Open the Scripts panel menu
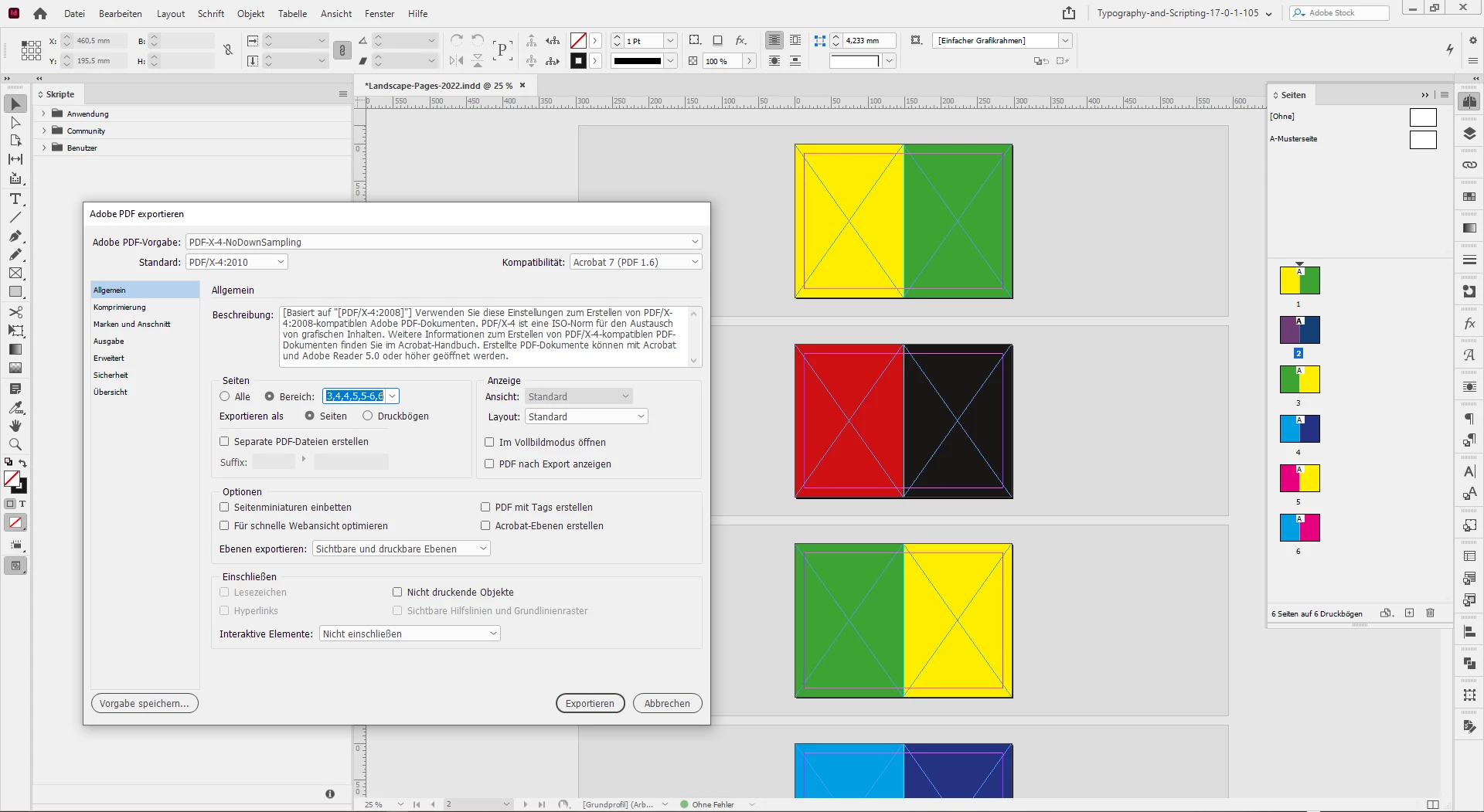The width and height of the screenshot is (1484, 812). [343, 94]
